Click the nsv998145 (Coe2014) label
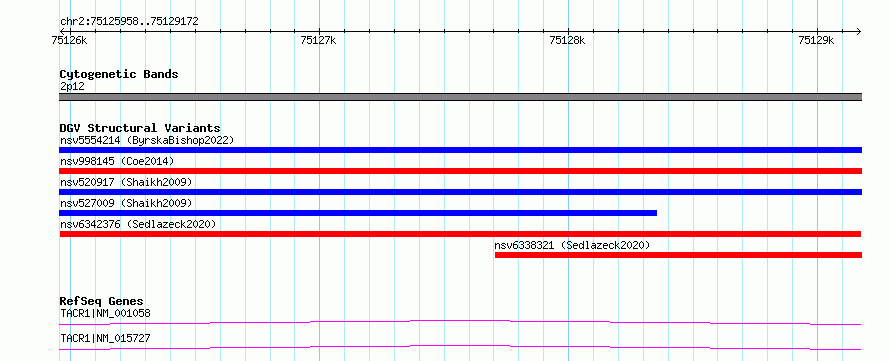The width and height of the screenshot is (890, 361). click(117, 161)
